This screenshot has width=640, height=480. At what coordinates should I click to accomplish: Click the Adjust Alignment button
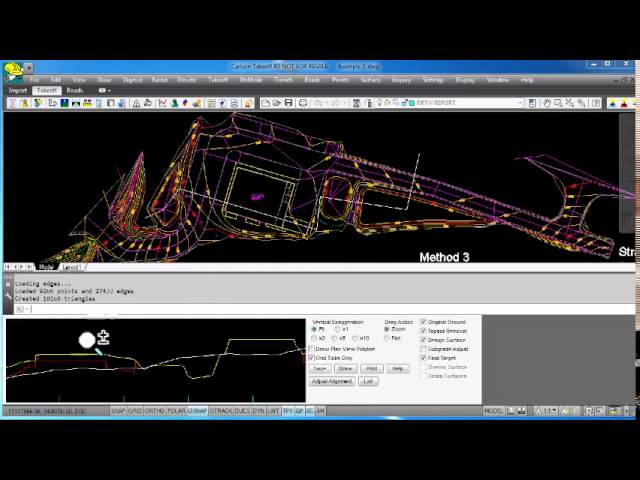(x=332, y=381)
